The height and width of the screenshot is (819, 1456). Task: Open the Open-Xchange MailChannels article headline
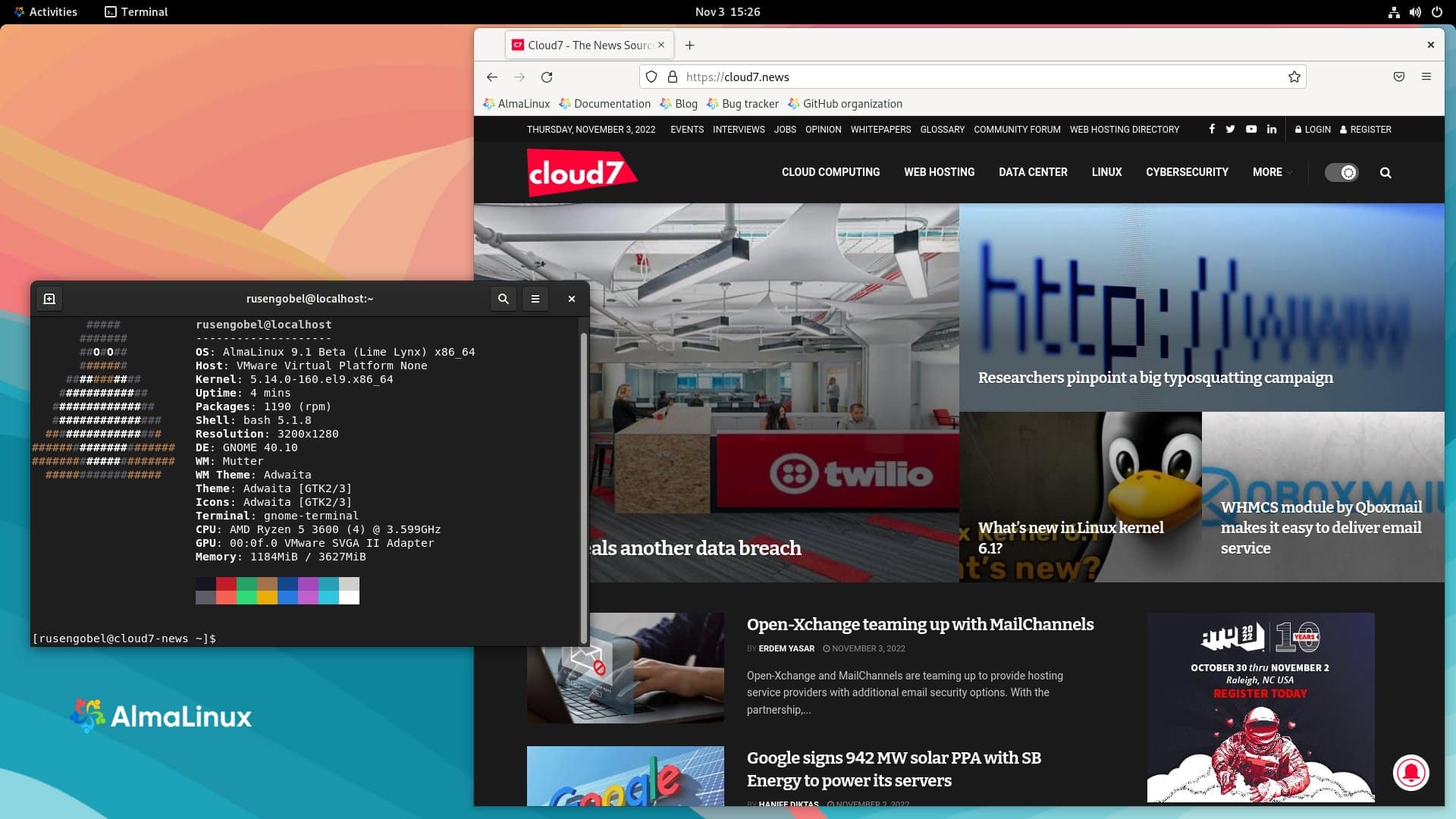point(920,624)
